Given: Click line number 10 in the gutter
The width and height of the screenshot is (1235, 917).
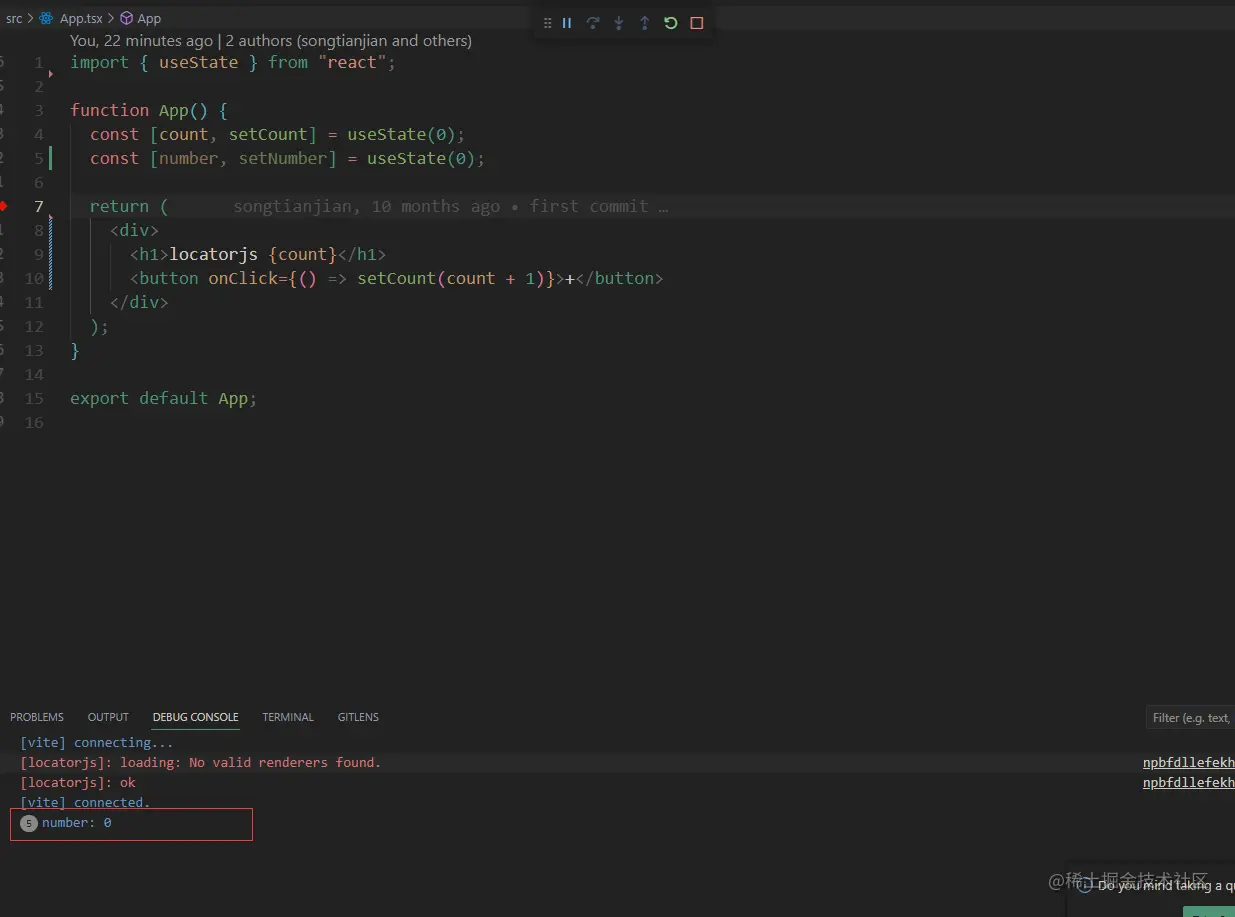Looking at the screenshot, I should [34, 278].
